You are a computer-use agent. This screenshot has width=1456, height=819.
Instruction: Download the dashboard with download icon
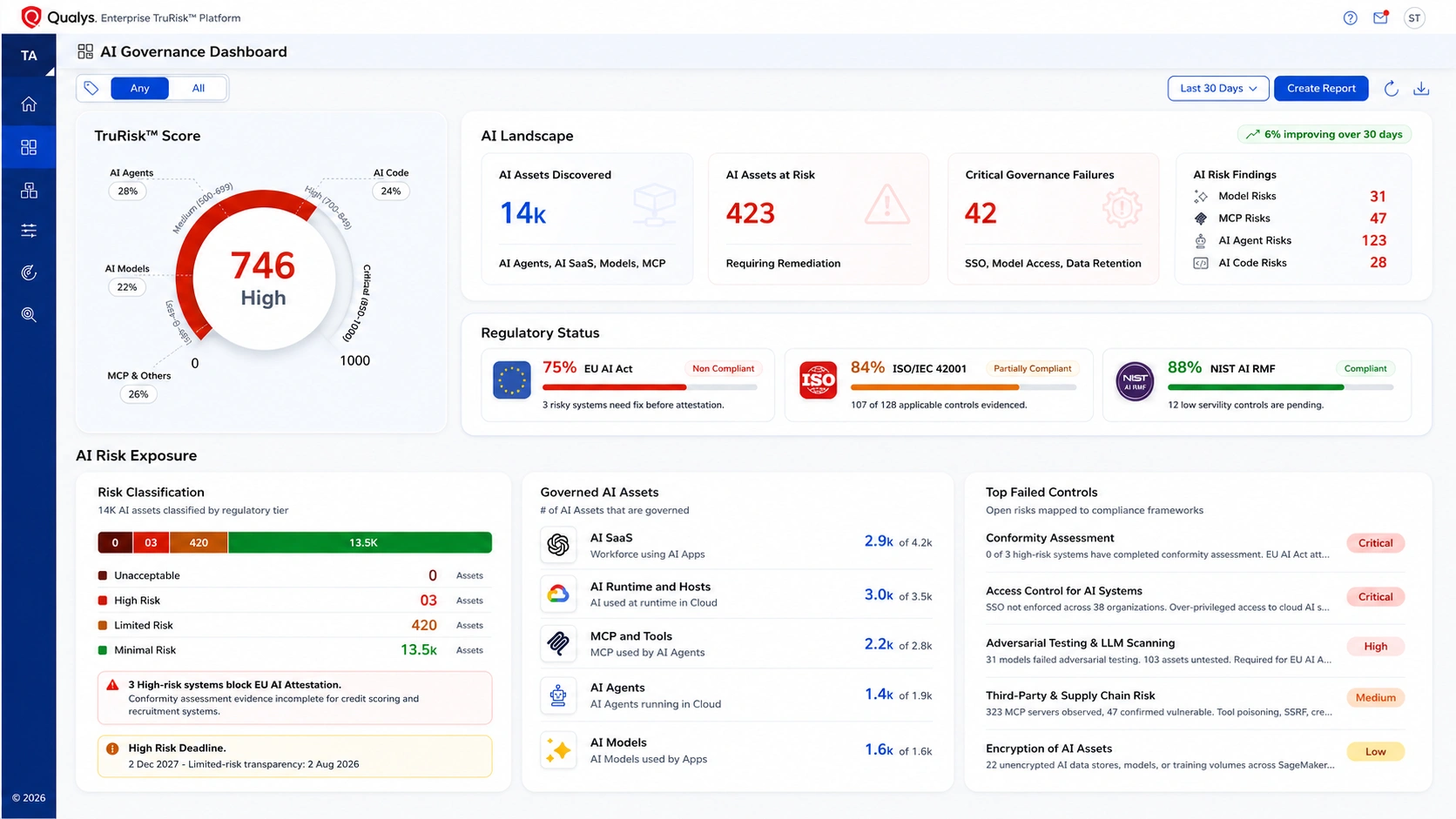[1421, 88]
